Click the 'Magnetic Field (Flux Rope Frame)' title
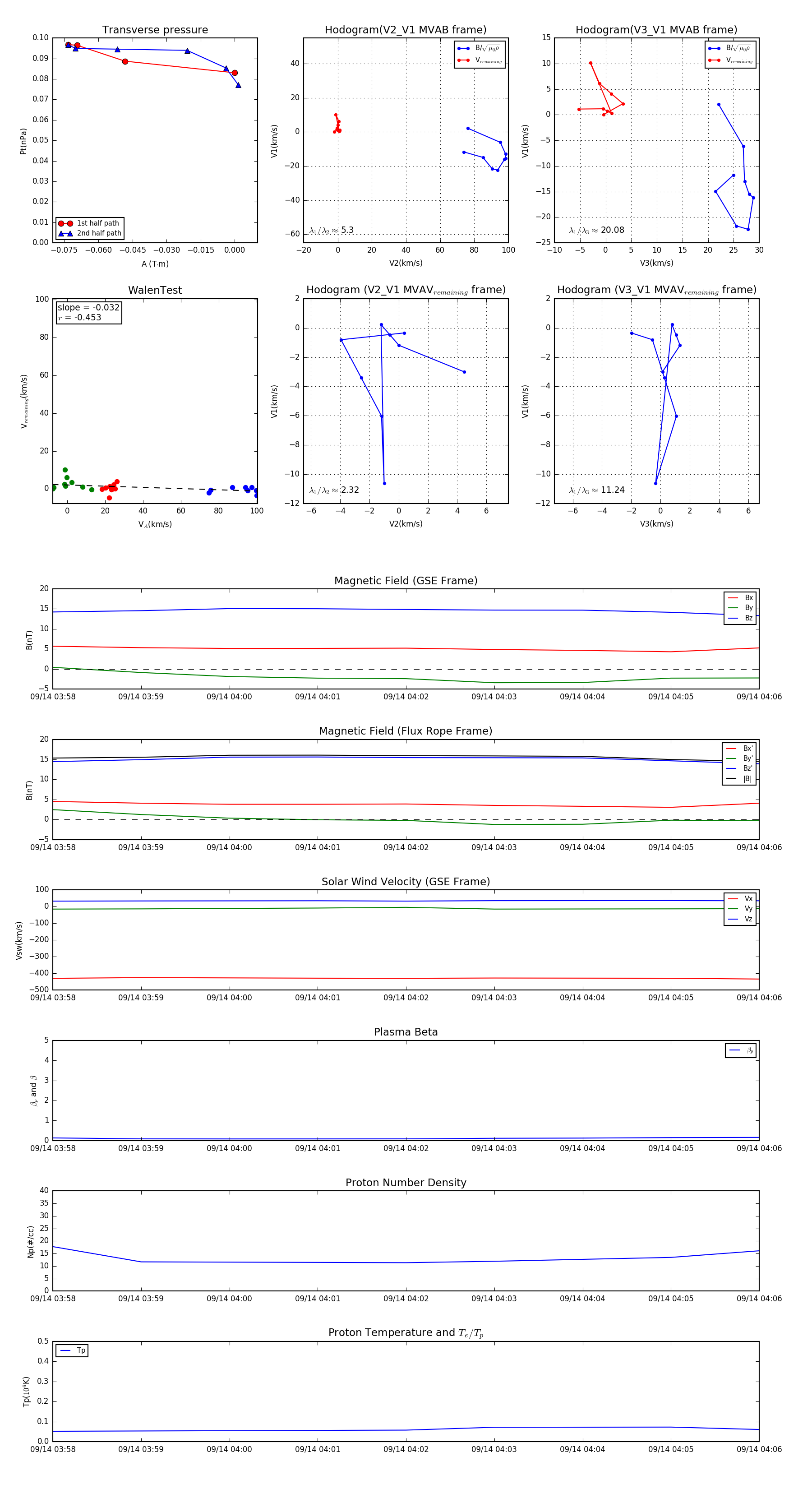 point(406,731)
